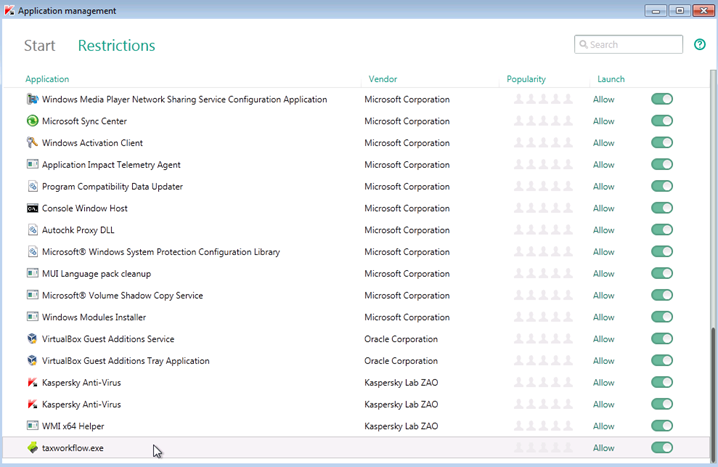Sort by the Launch column header
The image size is (718, 467).
tap(611, 79)
